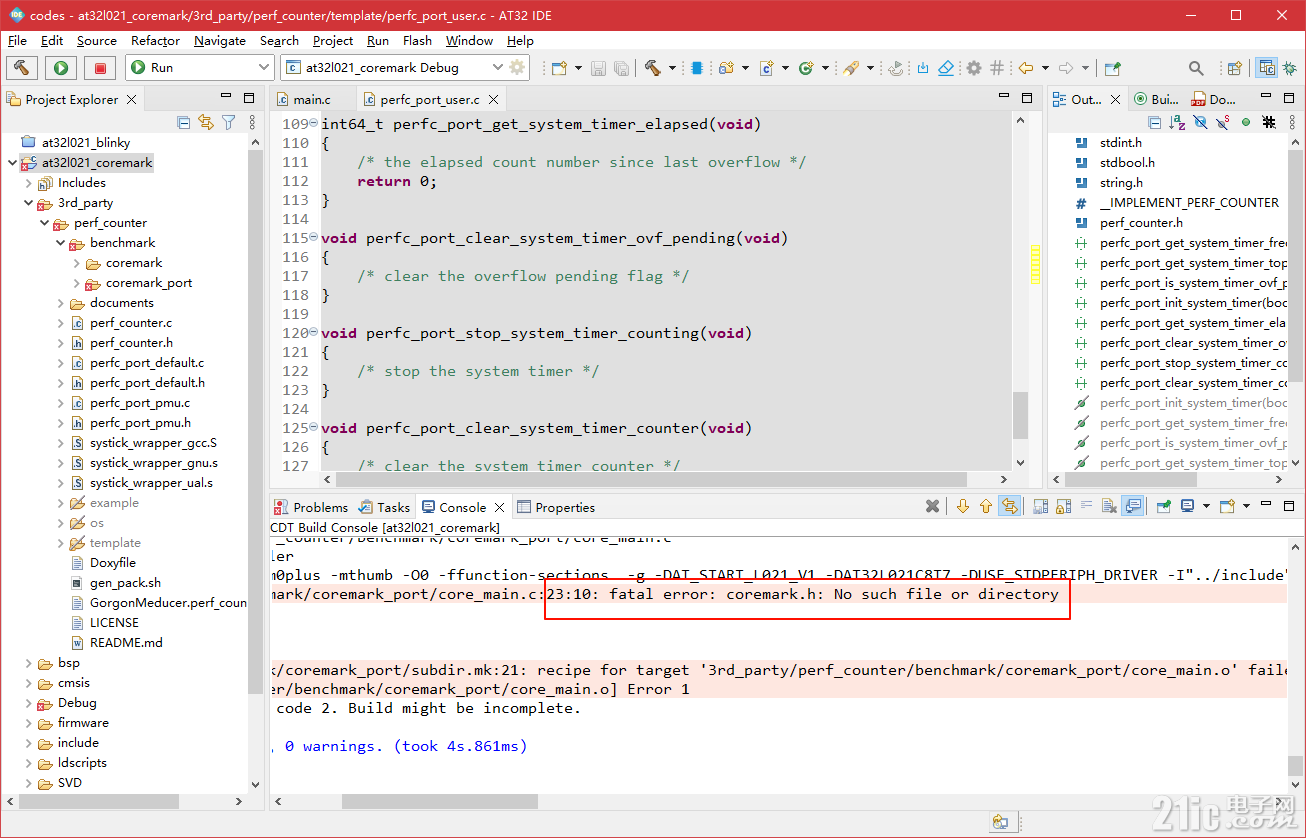The height and width of the screenshot is (838, 1306).
Task: Open the Refactor menu
Action: tap(155, 41)
